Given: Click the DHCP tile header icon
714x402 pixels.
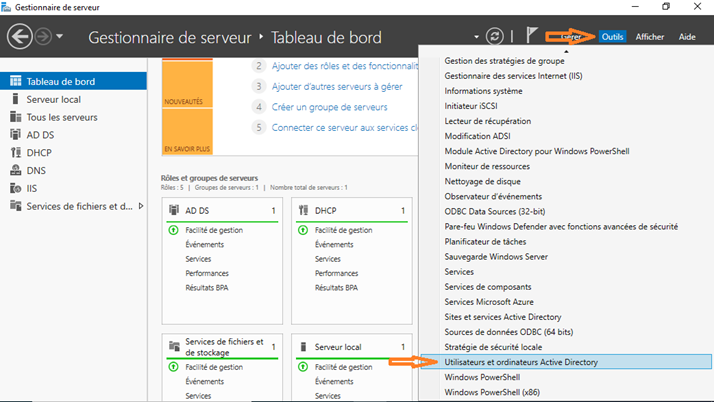Looking at the screenshot, I should (303, 210).
